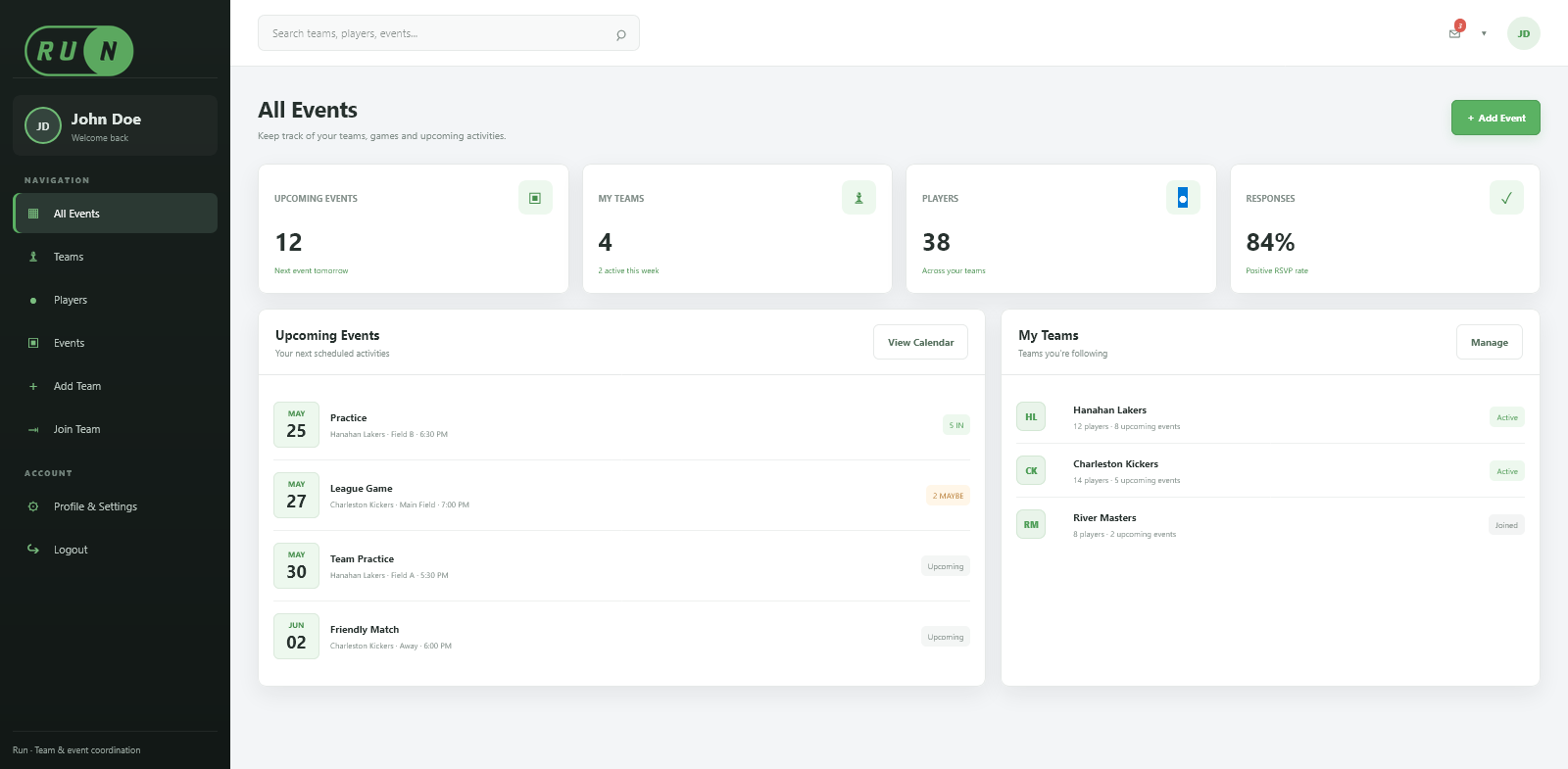The width and height of the screenshot is (1568, 769).
Task: Click the Add Event button
Action: [x=1495, y=118]
